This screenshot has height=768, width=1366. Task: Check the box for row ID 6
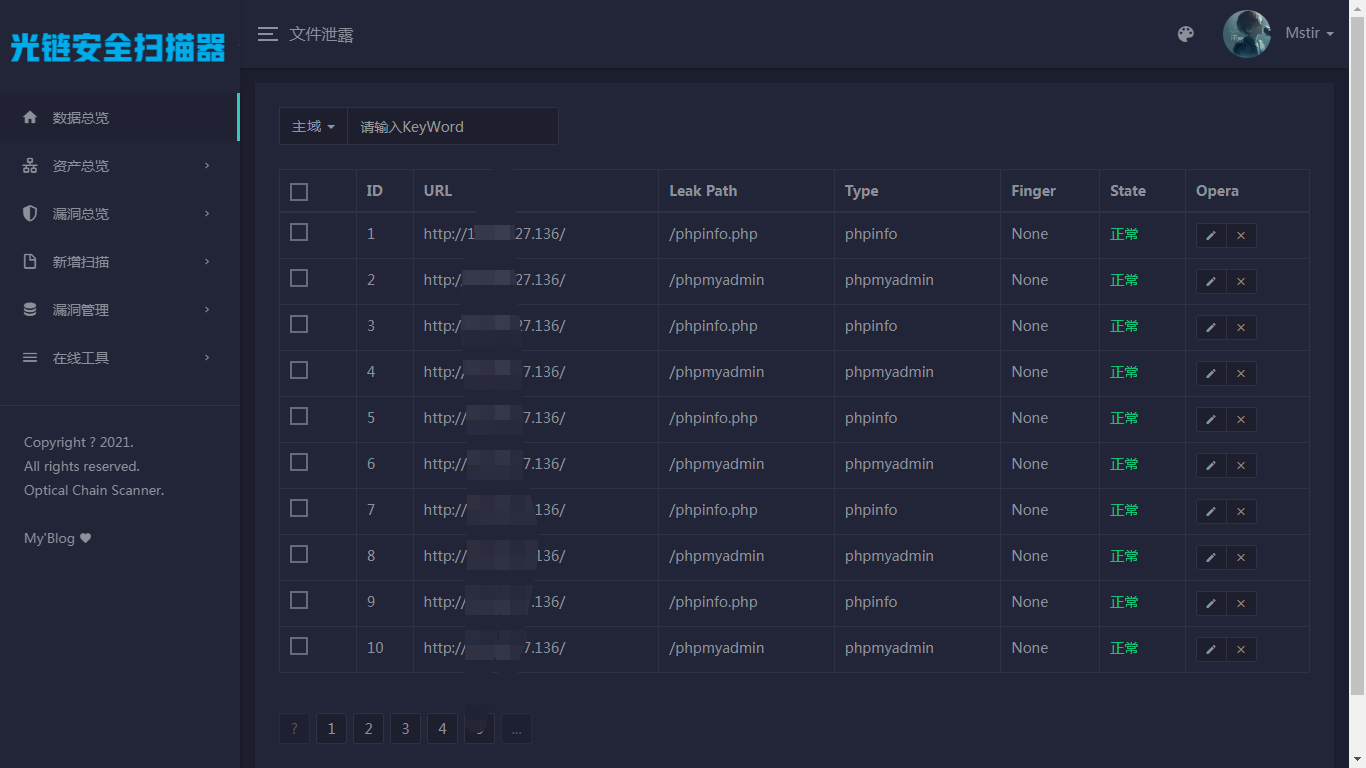(x=299, y=462)
